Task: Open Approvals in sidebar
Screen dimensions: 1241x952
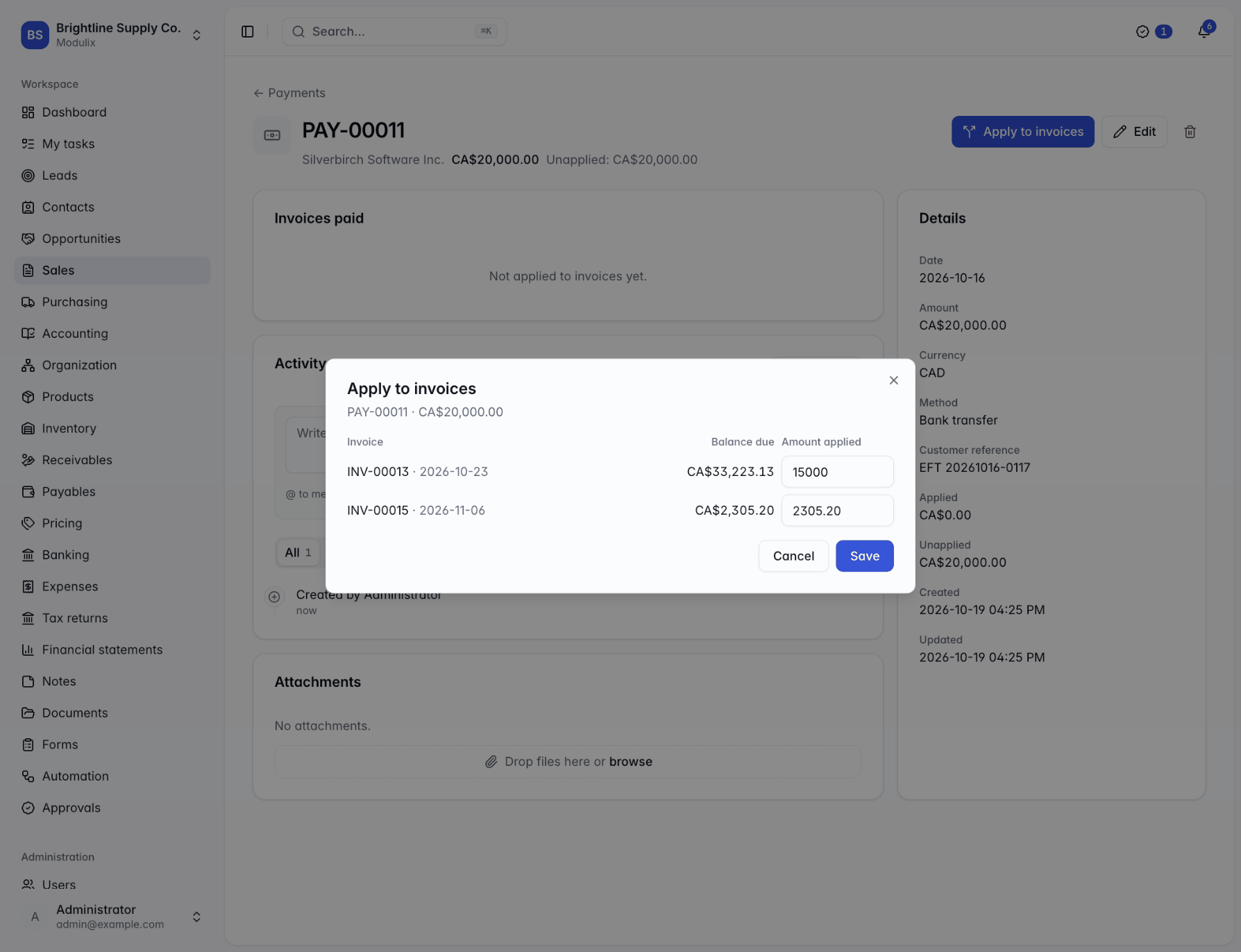Action: point(112,808)
